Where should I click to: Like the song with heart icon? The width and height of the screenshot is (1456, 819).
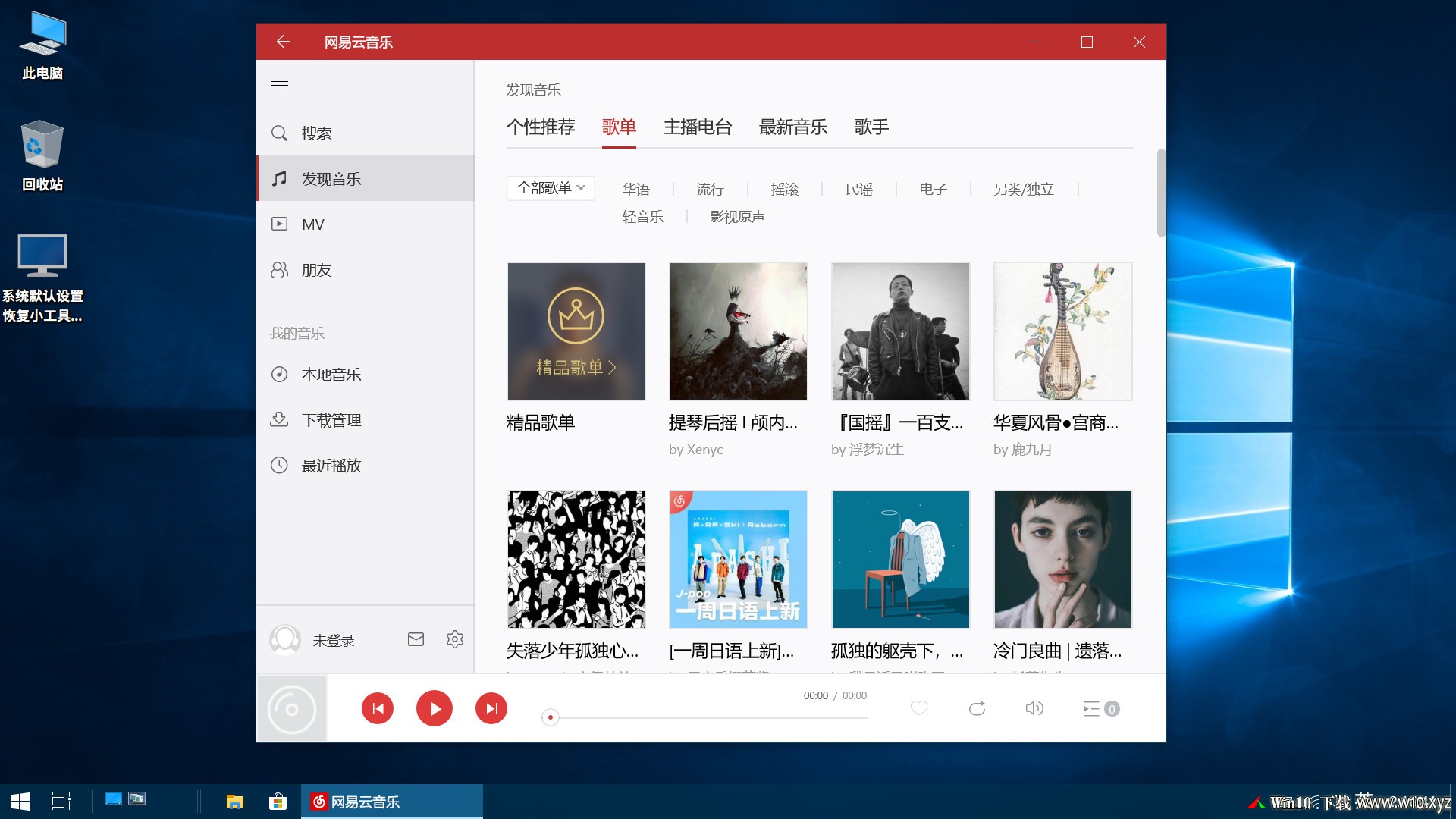(x=919, y=708)
